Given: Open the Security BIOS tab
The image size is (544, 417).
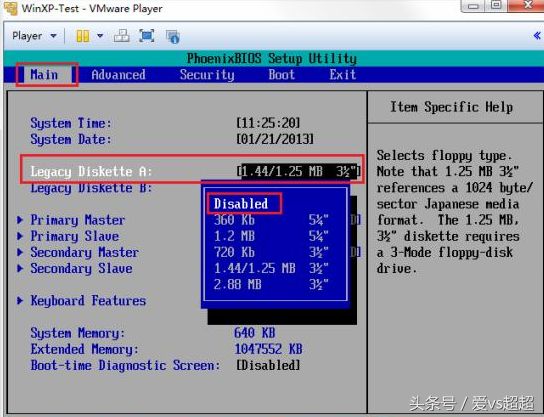Looking at the screenshot, I should point(207,75).
